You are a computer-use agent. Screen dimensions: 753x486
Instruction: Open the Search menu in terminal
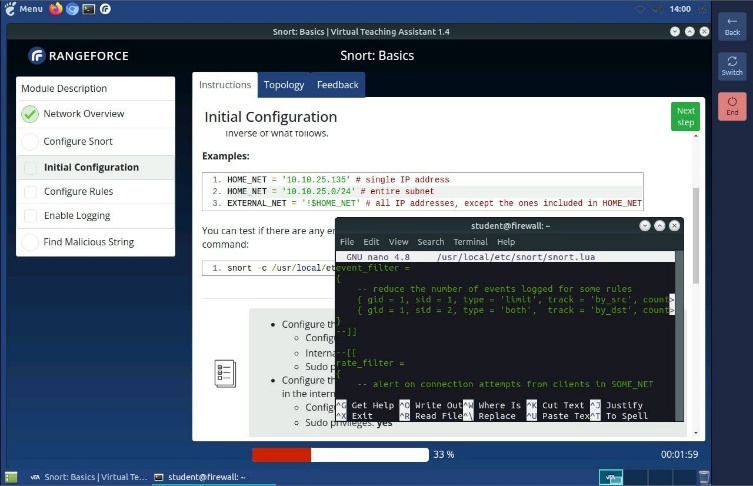pyautogui.click(x=431, y=242)
